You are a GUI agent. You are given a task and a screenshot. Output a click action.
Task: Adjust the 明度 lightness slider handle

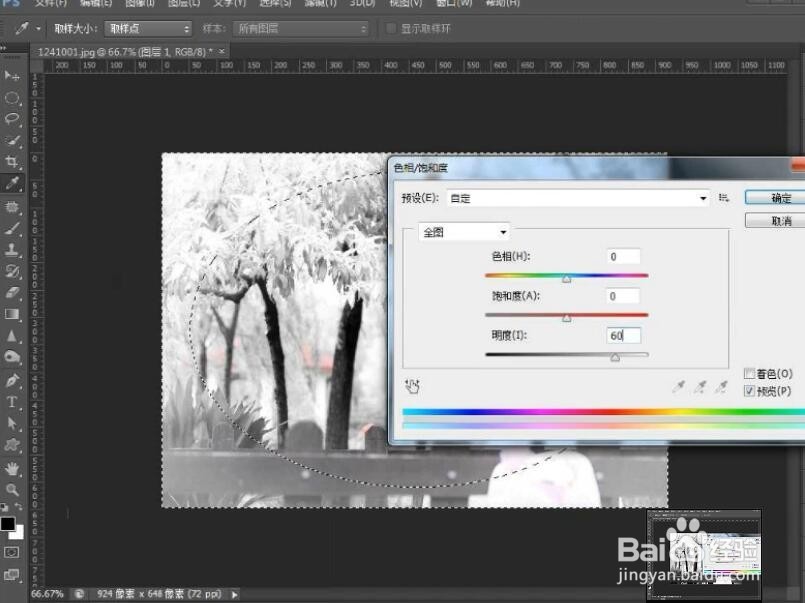615,358
